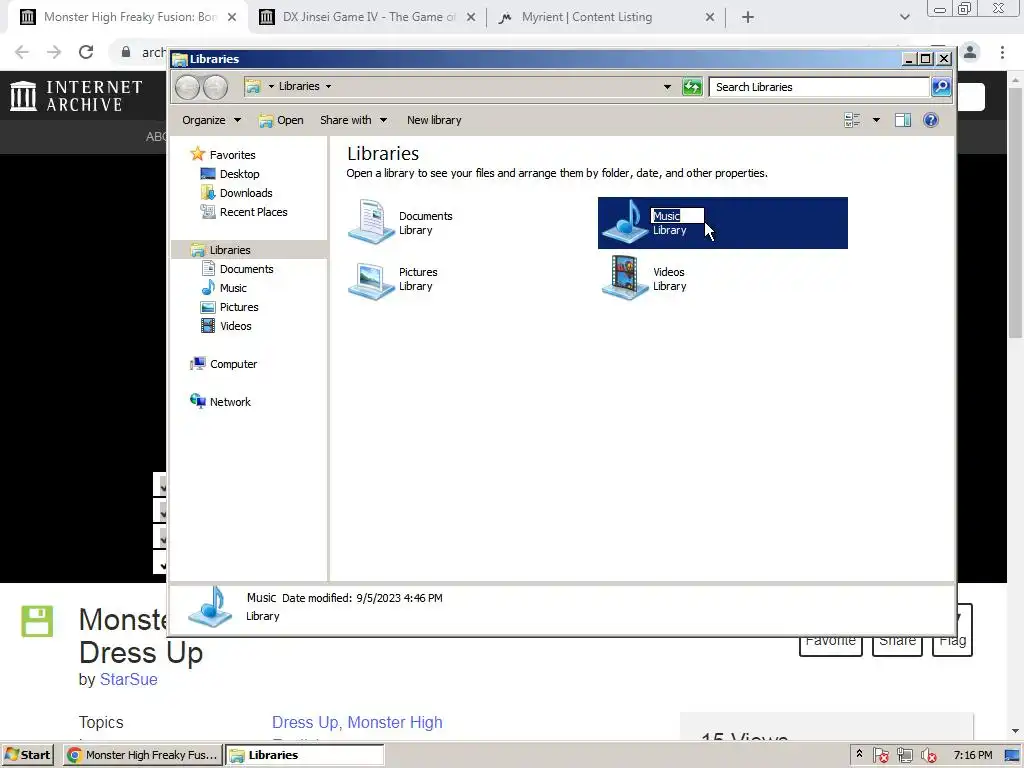This screenshot has height=768, width=1024.
Task: Click the arrow after Libraries in the breadcrumb
Action: tap(328, 86)
